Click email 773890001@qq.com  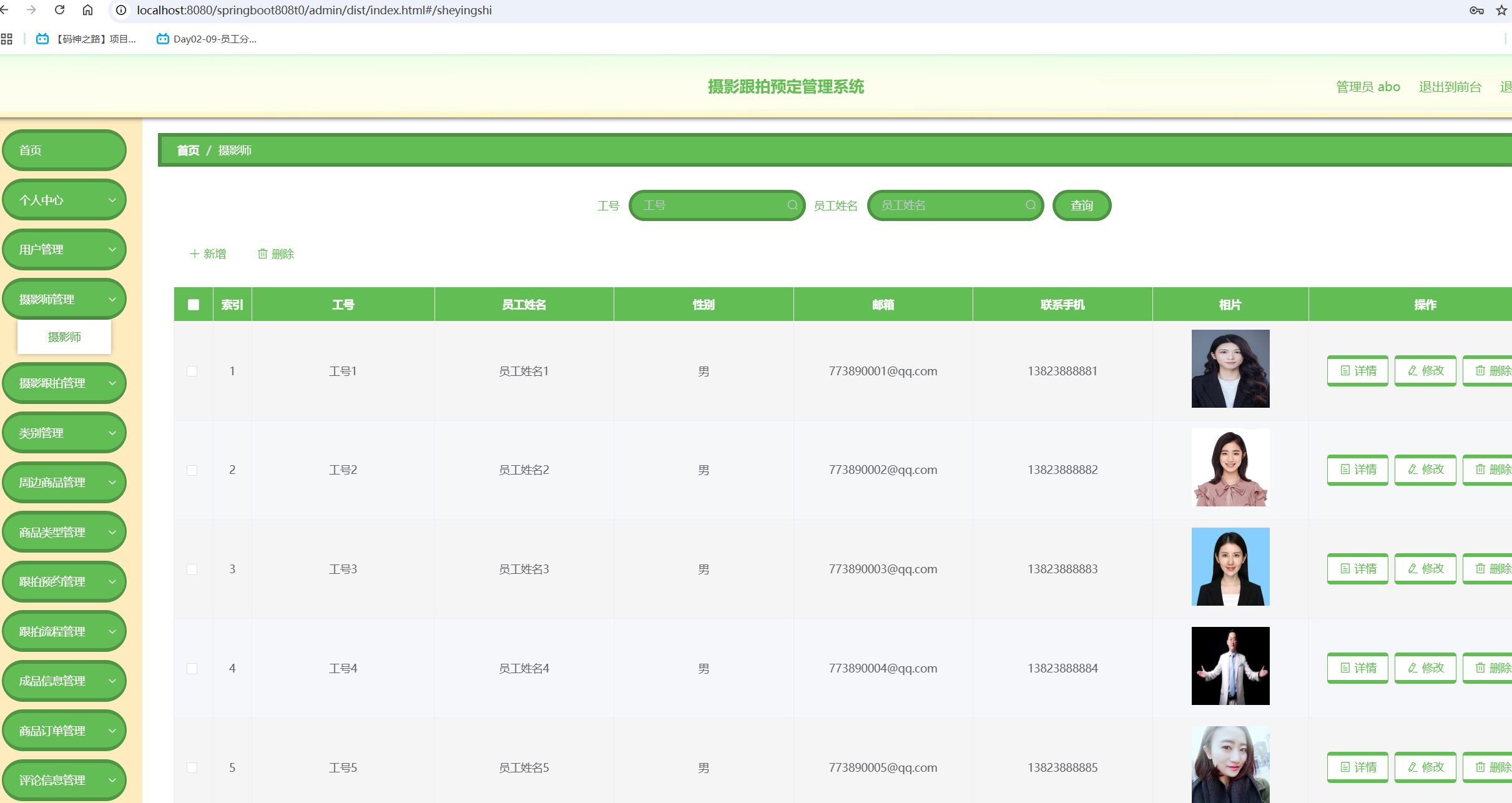(x=883, y=371)
